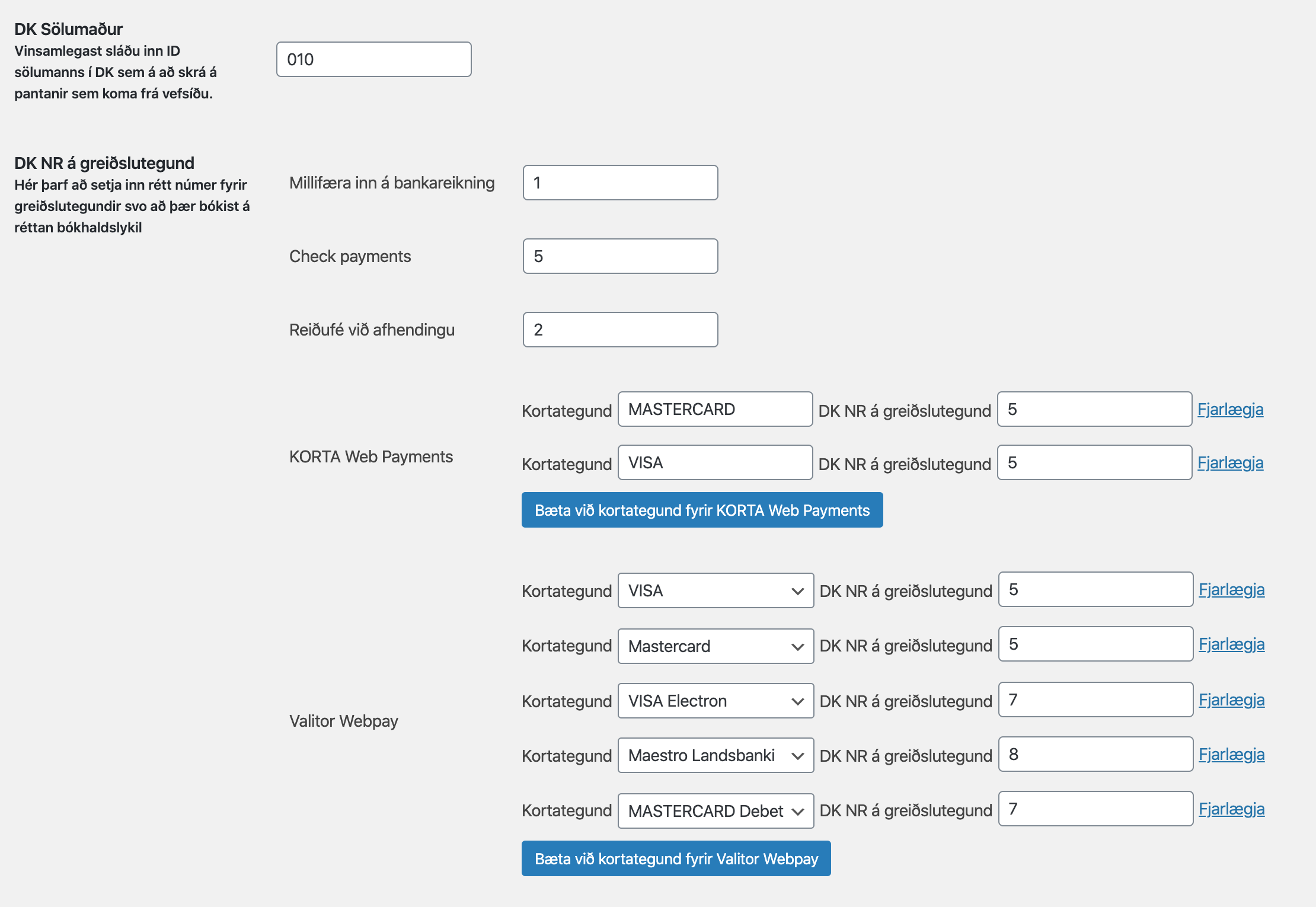
Task: Click the Millifæra inn á bankareikning number field
Action: 621,183
